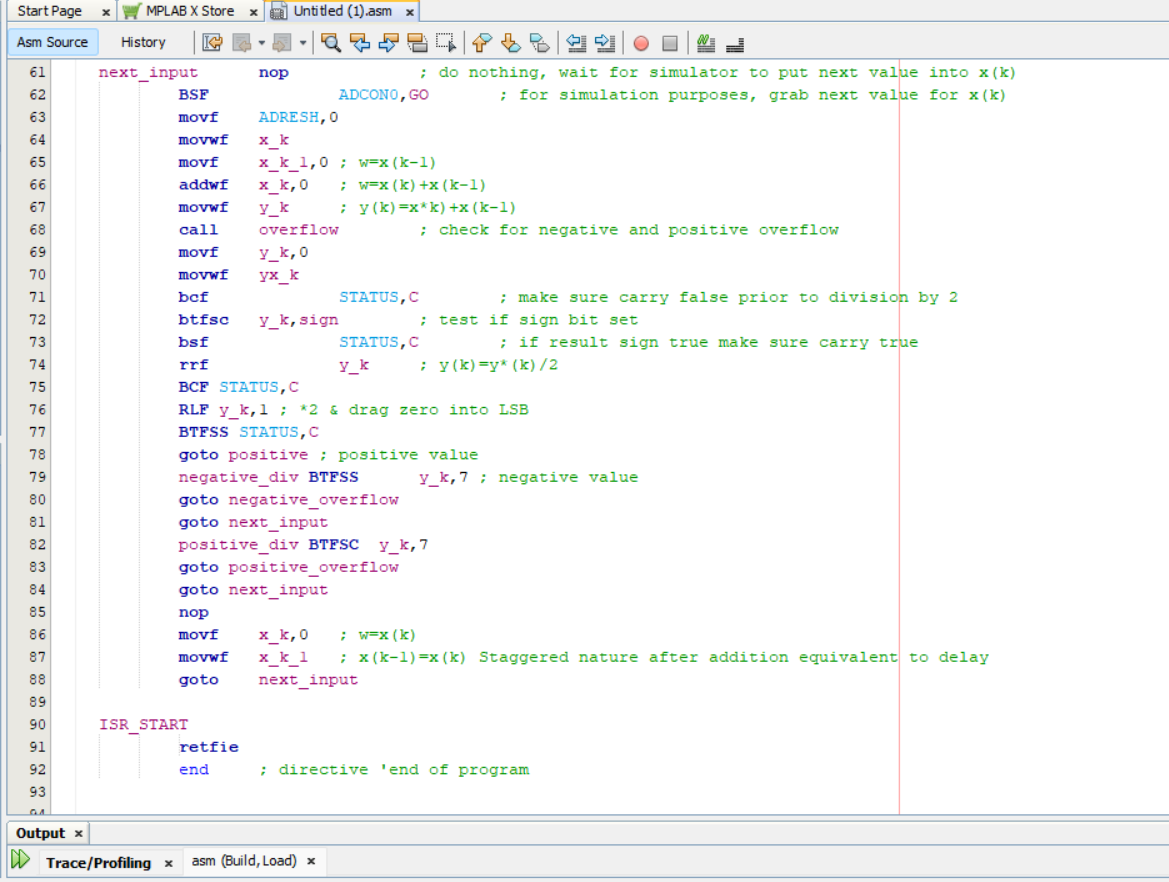Select the asm (Build, Load) output tab
1169x882 pixels.
(x=247, y=860)
